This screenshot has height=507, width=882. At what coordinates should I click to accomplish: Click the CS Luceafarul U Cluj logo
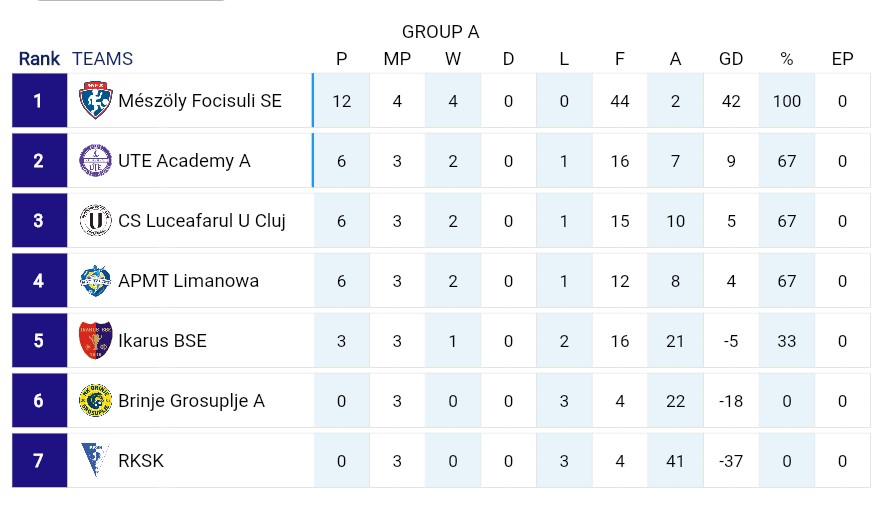(96, 221)
